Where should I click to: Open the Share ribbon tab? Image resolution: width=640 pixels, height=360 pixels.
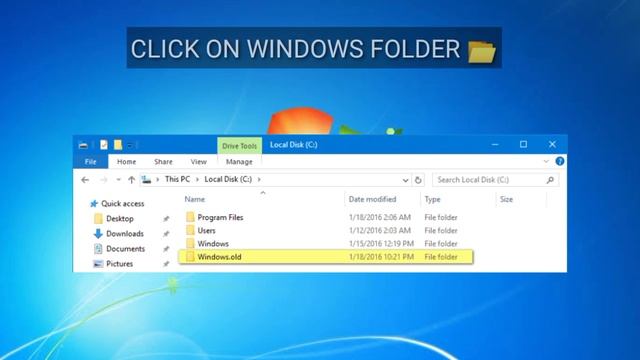click(x=163, y=162)
